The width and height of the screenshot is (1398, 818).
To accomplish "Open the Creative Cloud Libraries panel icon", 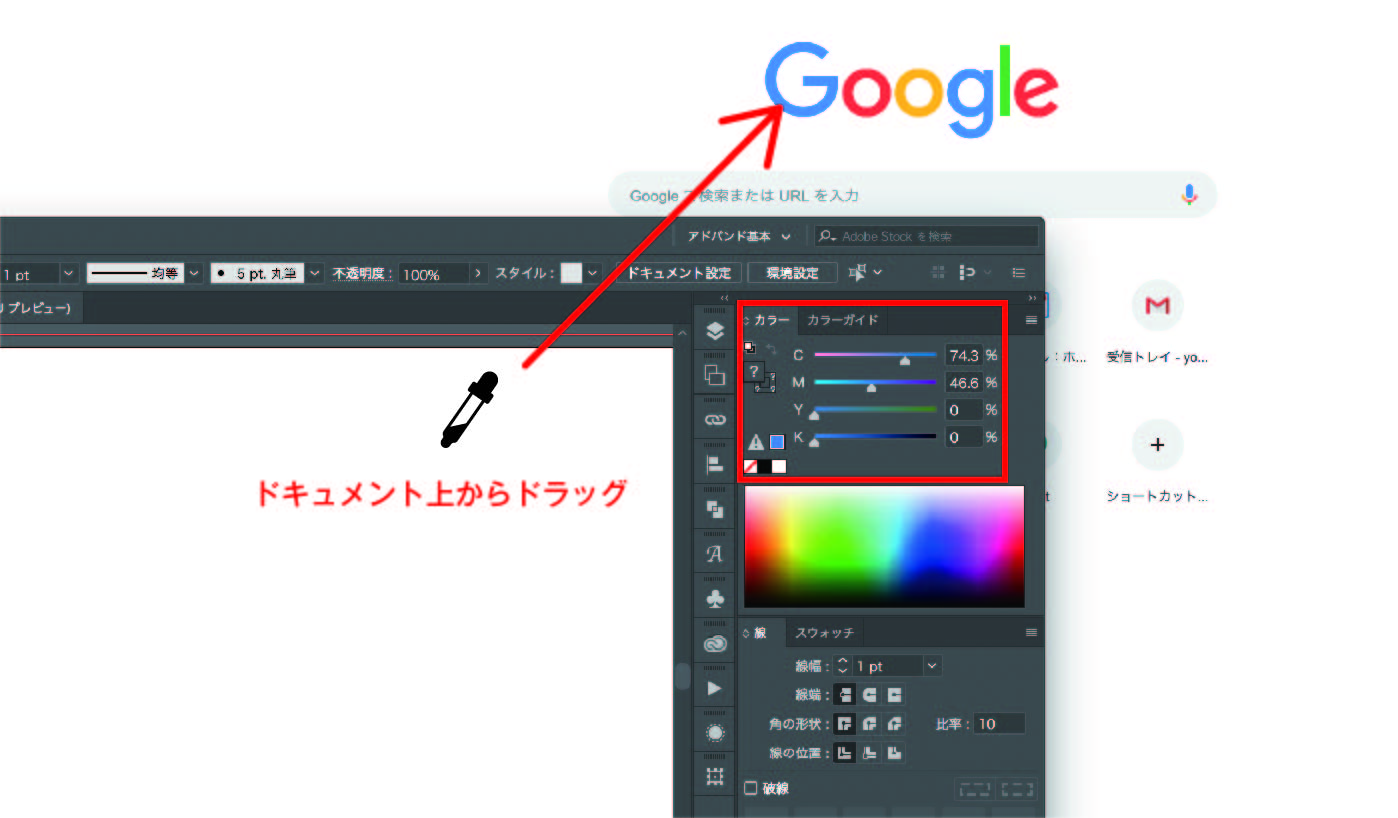I will pos(714,644).
